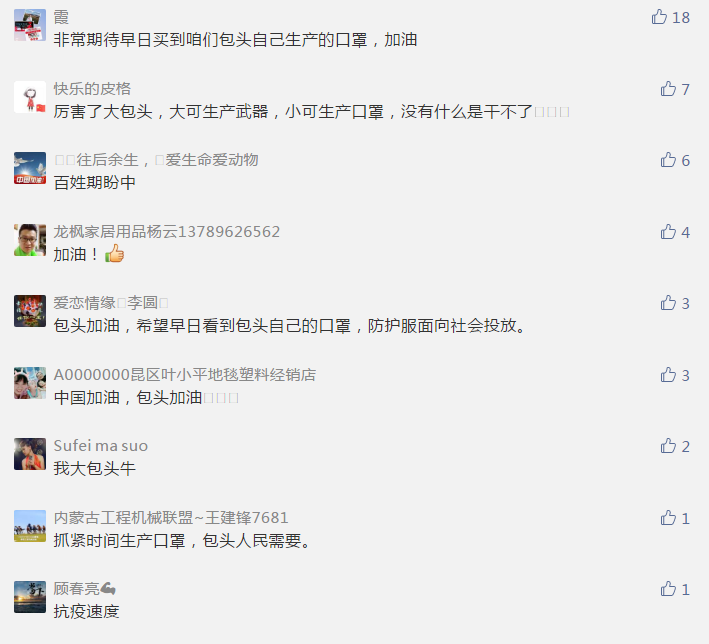709x644 pixels.
Task: Like the 抓紧时间生产口罩 comment
Action: (668, 518)
